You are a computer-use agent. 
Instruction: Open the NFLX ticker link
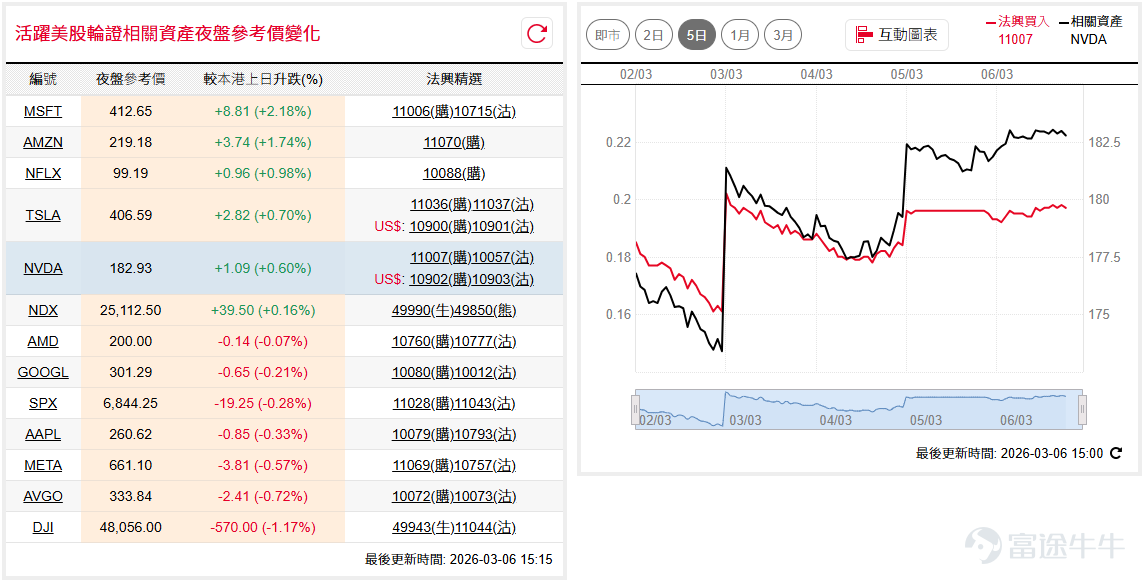(x=43, y=173)
